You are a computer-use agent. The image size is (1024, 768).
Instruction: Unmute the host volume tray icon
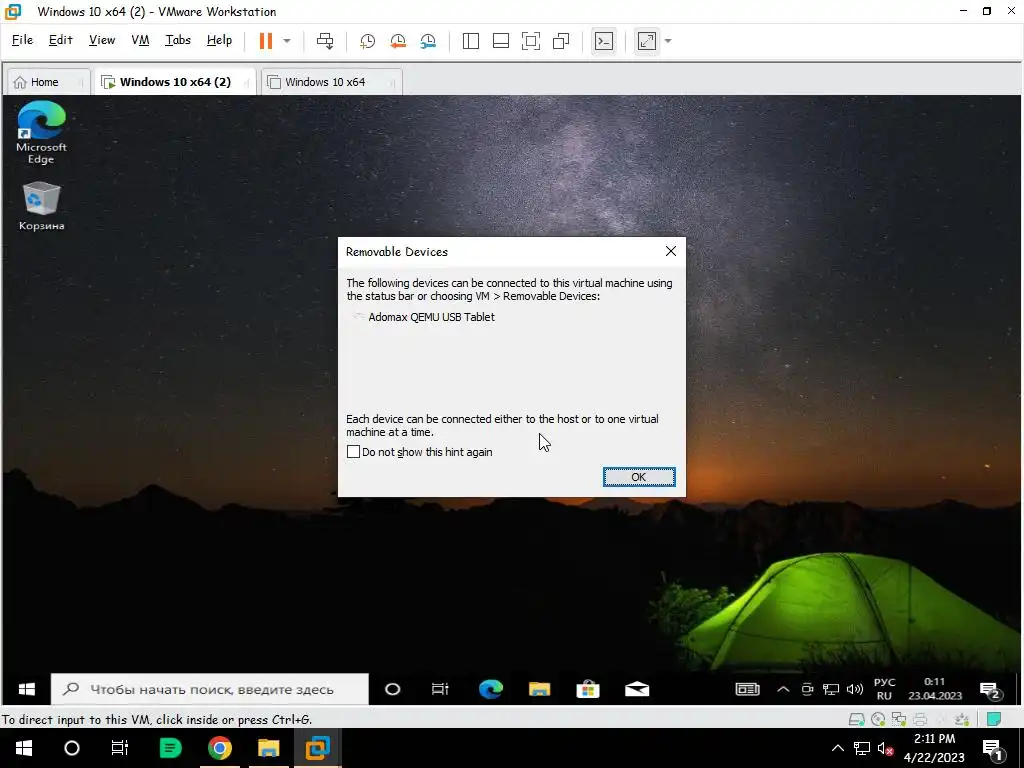pyautogui.click(x=885, y=748)
